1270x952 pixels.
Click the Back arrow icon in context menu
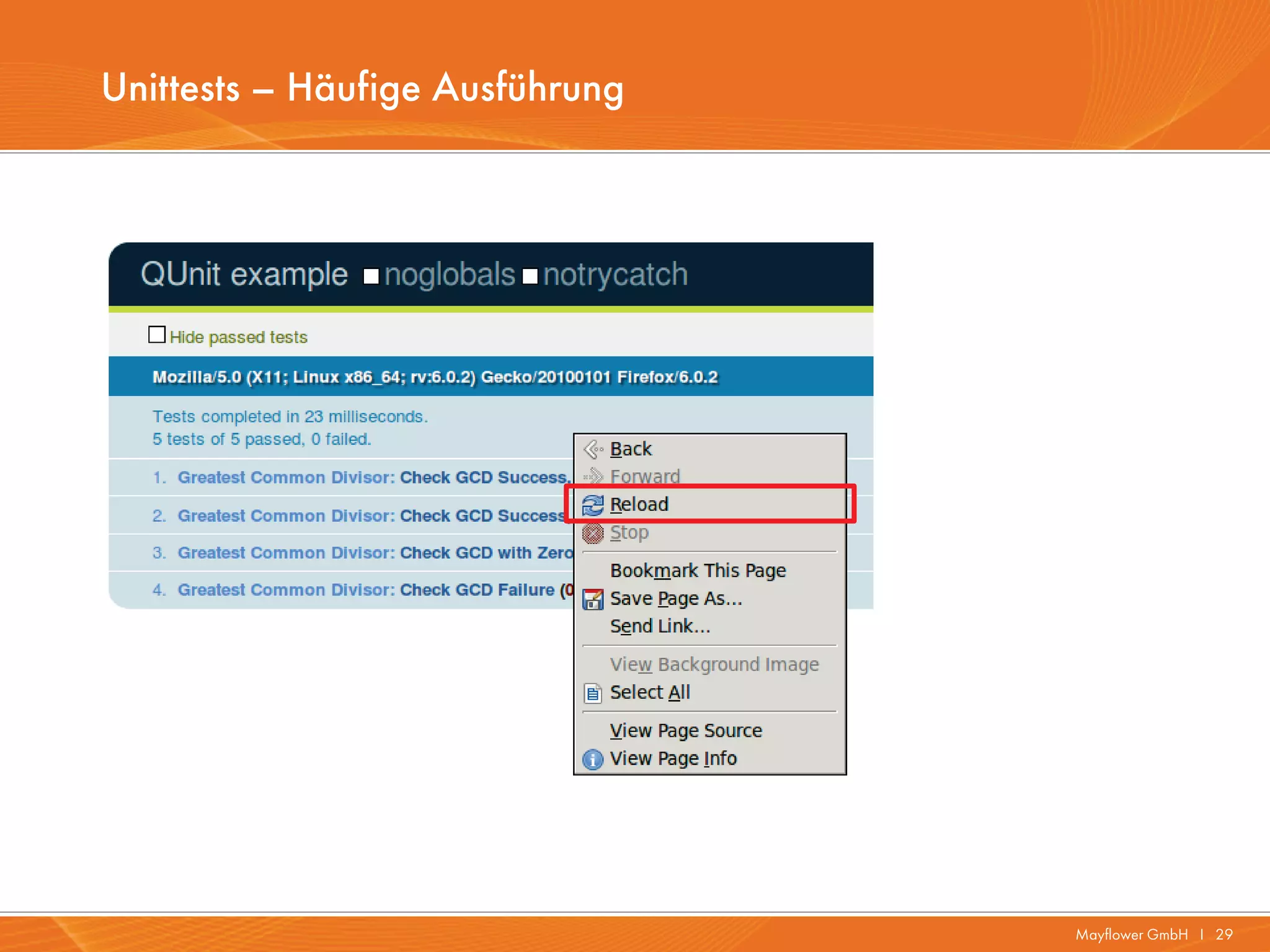(x=593, y=449)
